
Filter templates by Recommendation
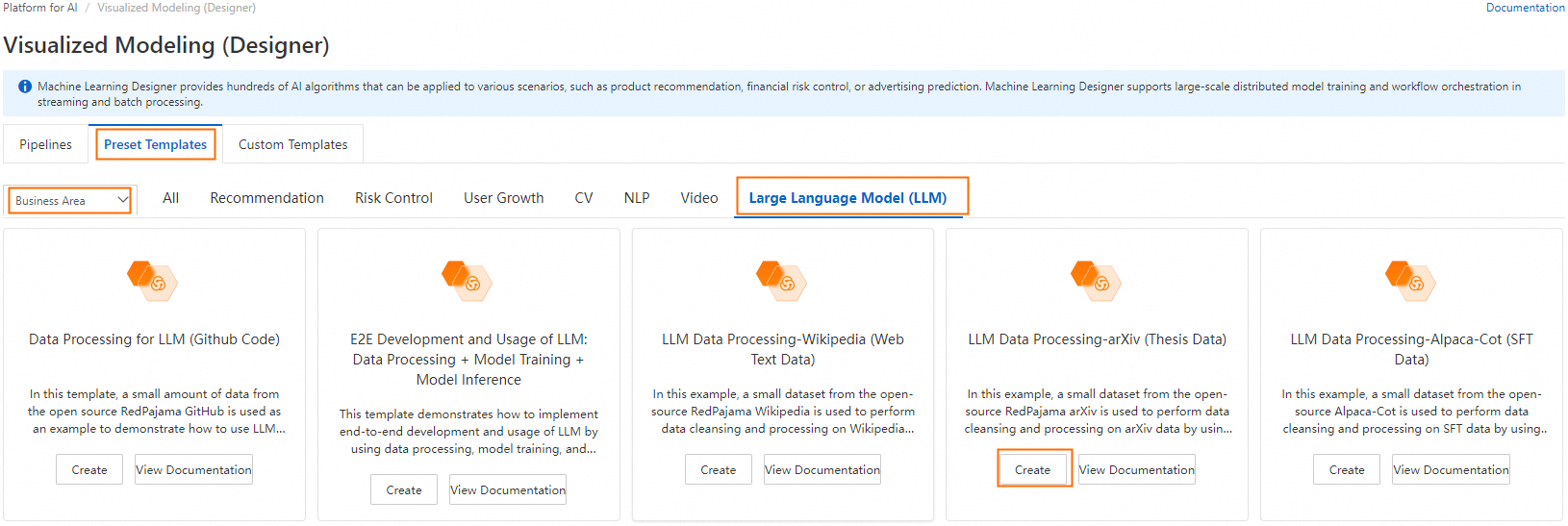[266, 198]
